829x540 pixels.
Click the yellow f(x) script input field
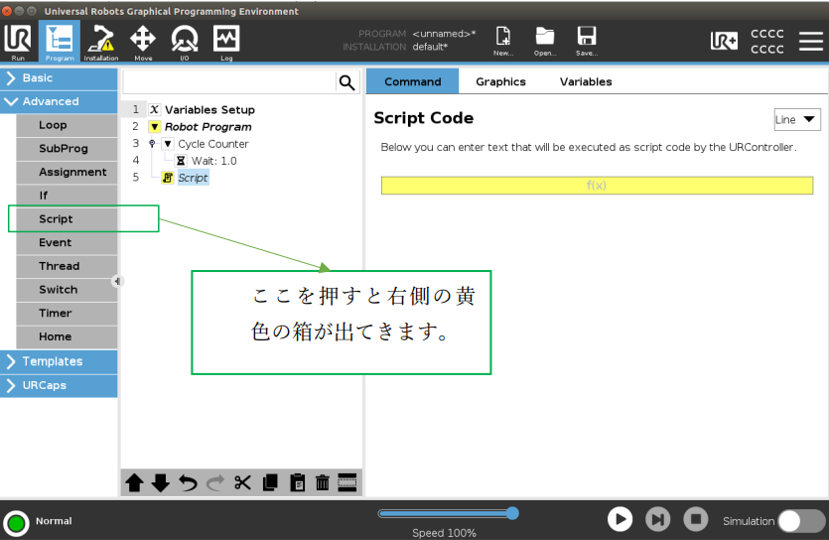[x=597, y=186]
